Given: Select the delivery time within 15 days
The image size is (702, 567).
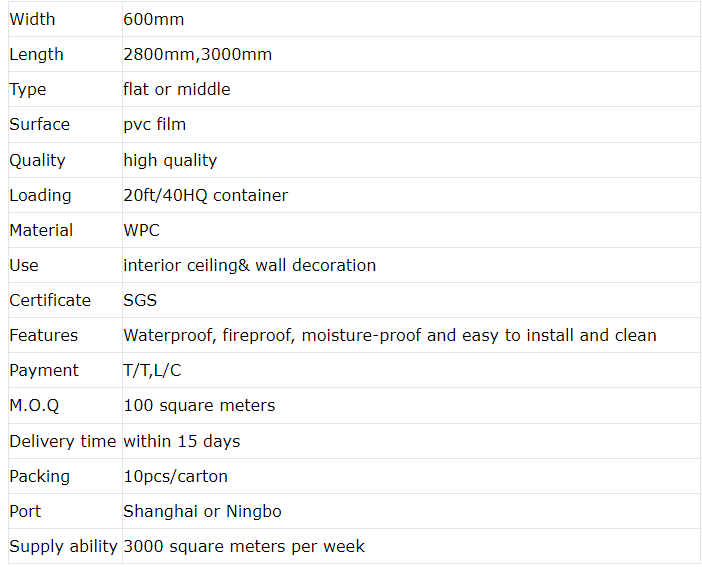Looking at the screenshot, I should click(182, 442).
